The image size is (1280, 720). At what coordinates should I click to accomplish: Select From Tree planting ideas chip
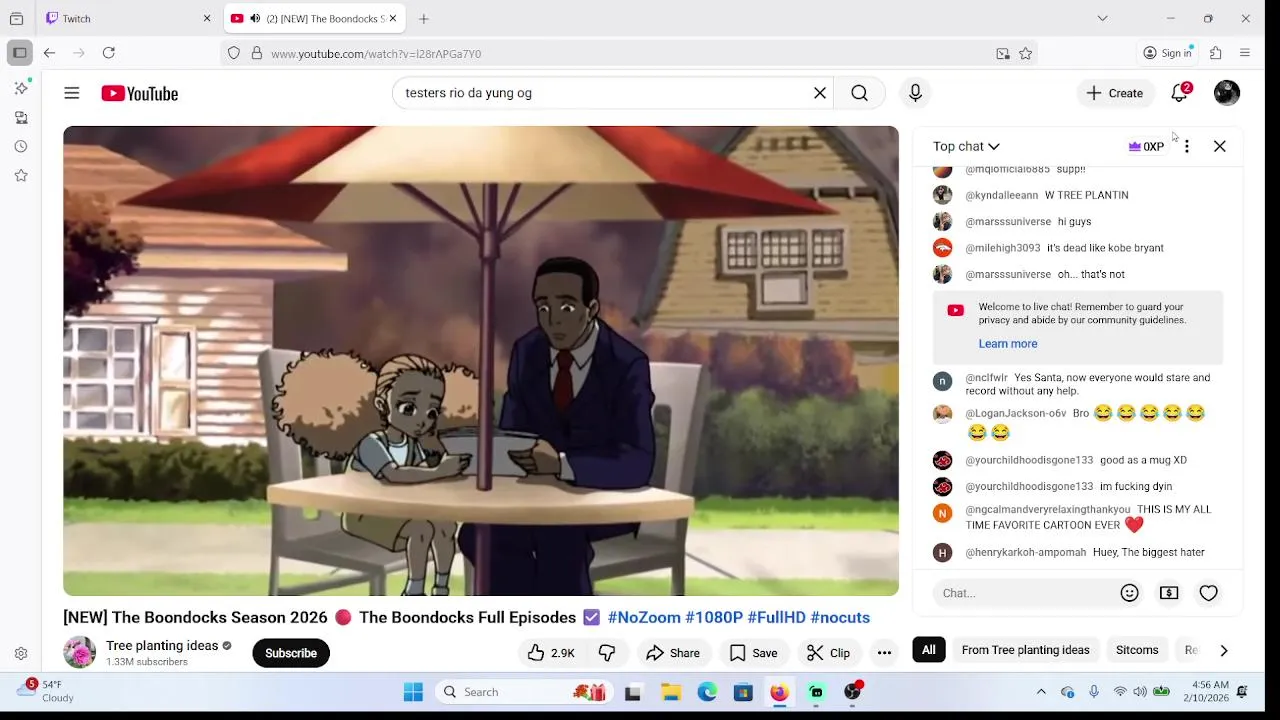(x=1025, y=650)
